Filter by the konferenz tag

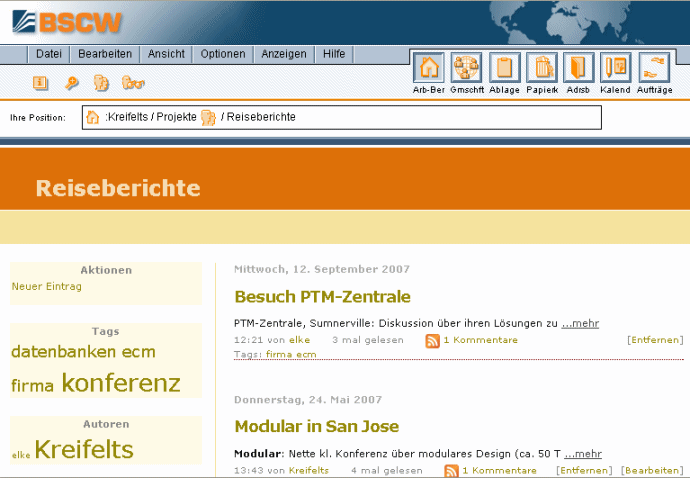pyautogui.click(x=121, y=383)
